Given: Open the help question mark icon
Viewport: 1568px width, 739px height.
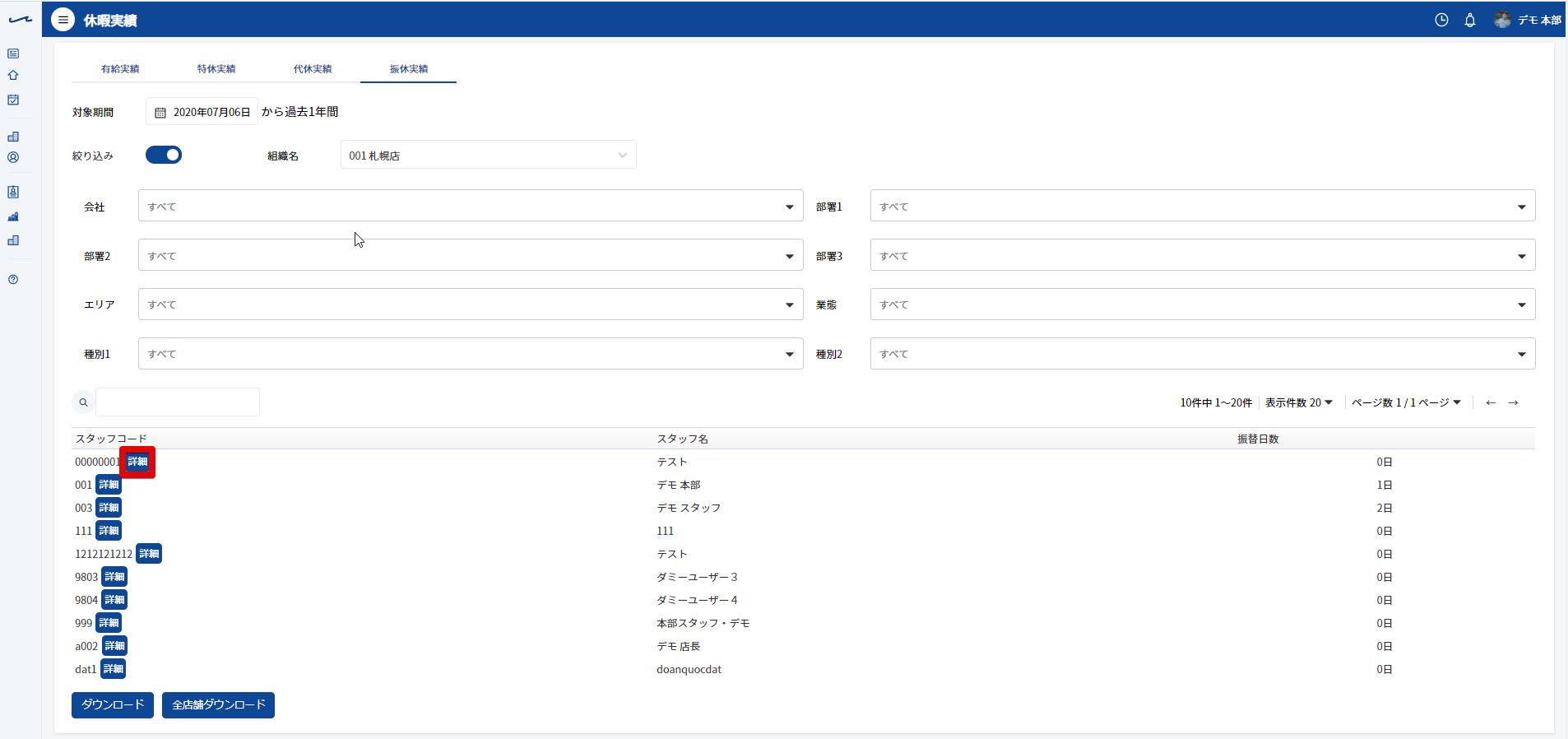Looking at the screenshot, I should tap(13, 280).
